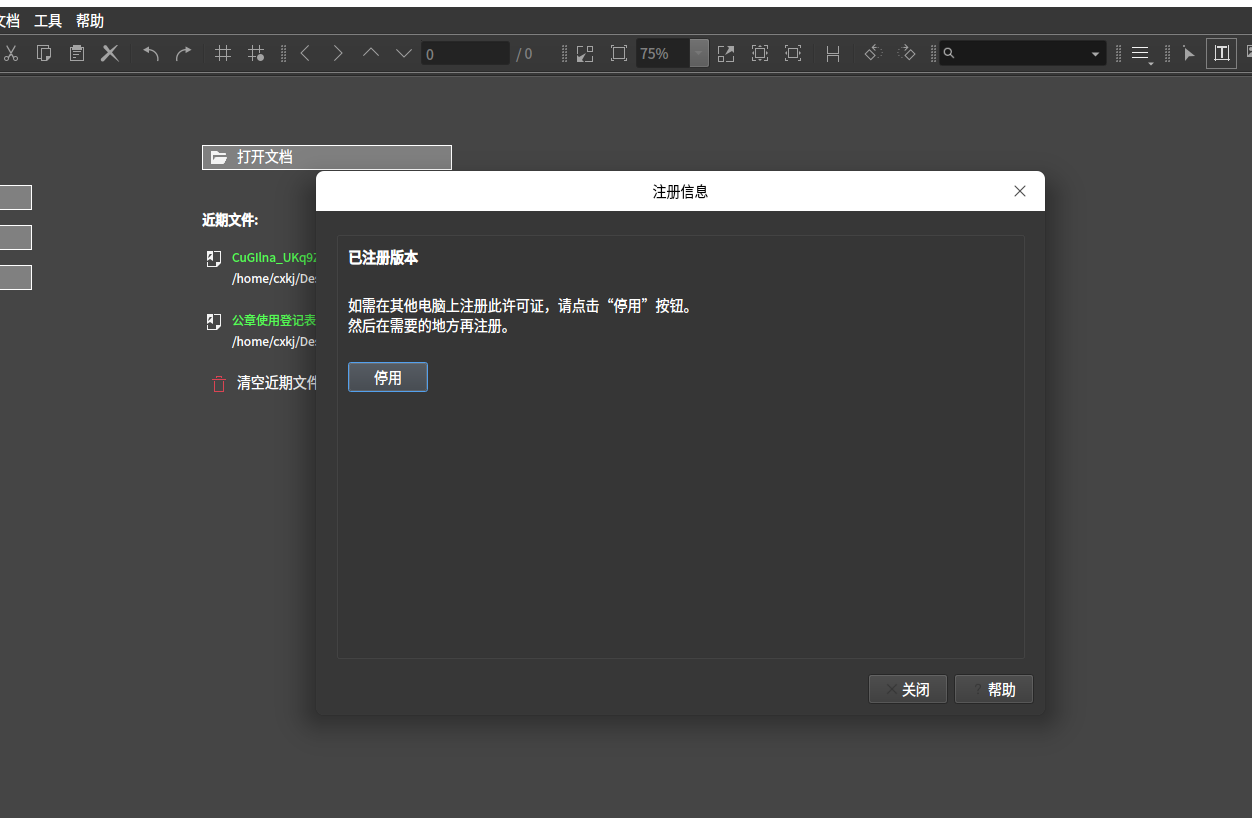Open the 帮助 menu in the menu bar

[90, 21]
